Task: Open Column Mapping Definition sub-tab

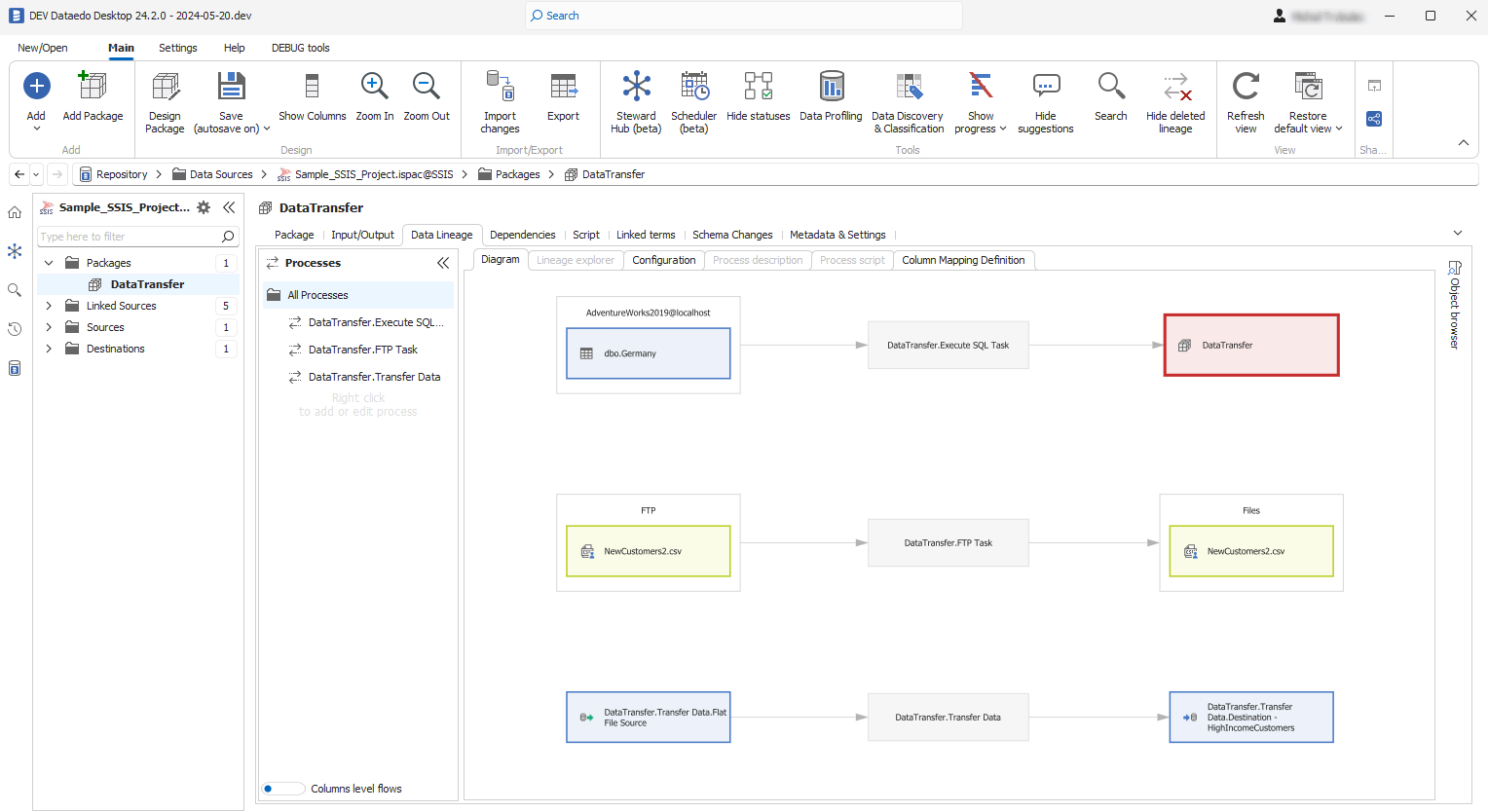Action: (963, 260)
